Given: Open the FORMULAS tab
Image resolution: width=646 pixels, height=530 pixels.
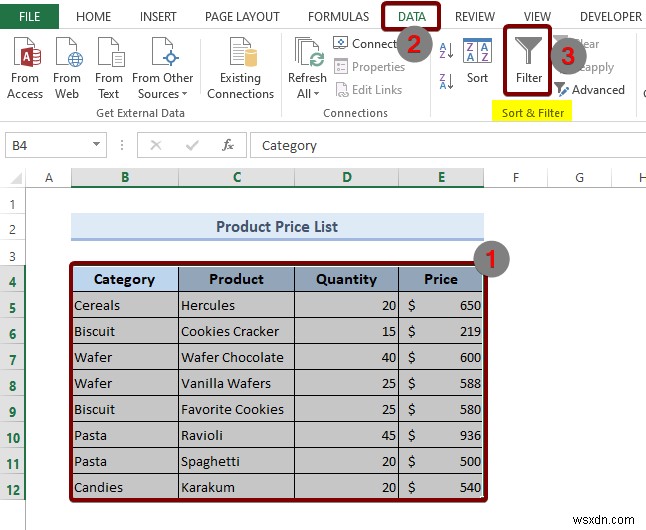Looking at the screenshot, I should 339,17.
